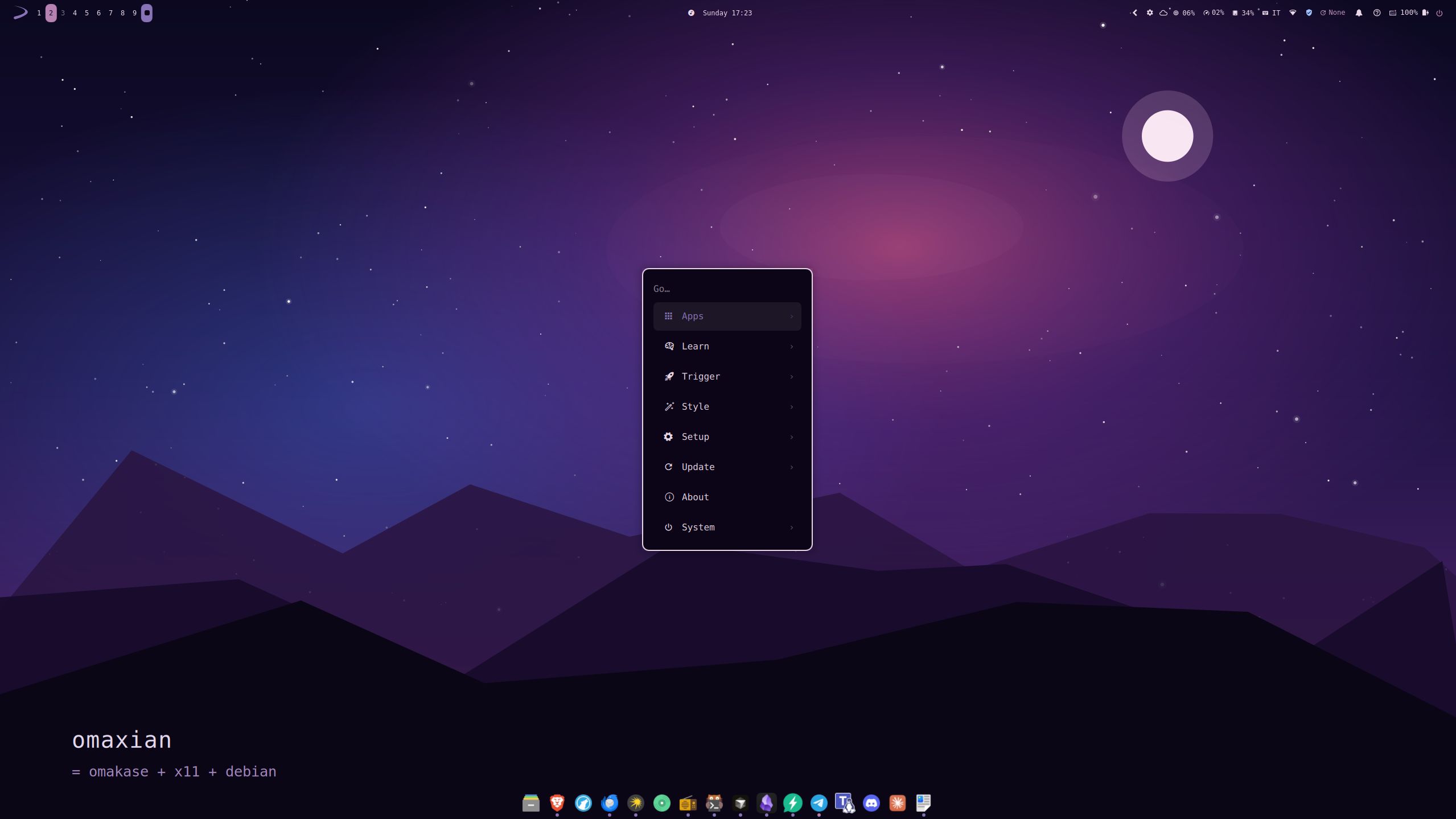Open Discord from the dock

tap(871, 802)
